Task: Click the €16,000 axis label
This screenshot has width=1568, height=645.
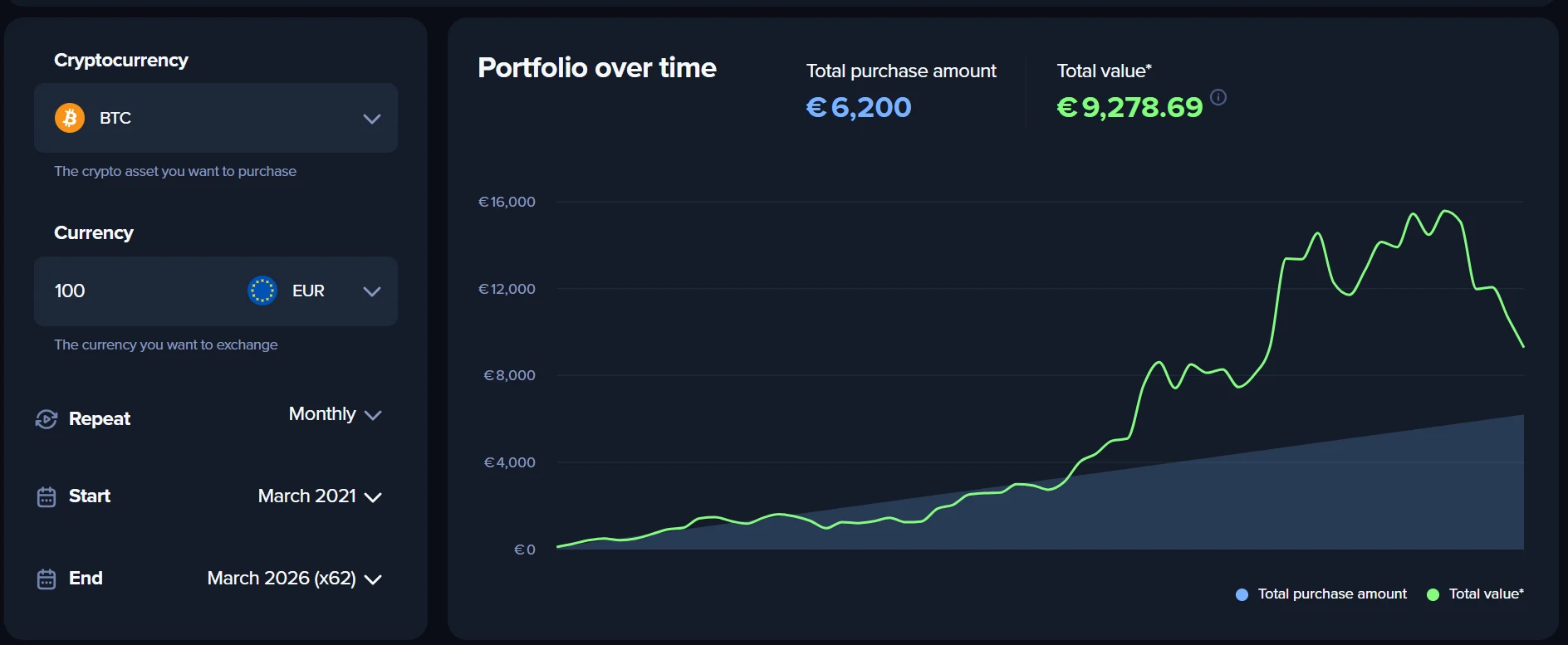Action: pyautogui.click(x=507, y=202)
